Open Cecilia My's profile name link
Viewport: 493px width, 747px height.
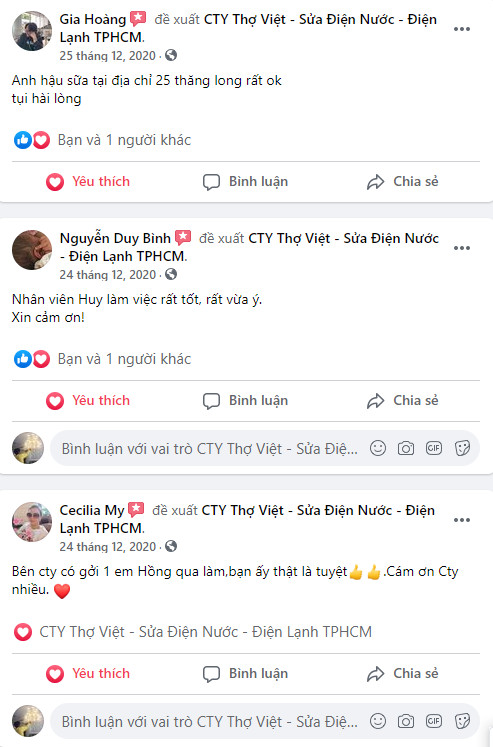click(x=91, y=511)
